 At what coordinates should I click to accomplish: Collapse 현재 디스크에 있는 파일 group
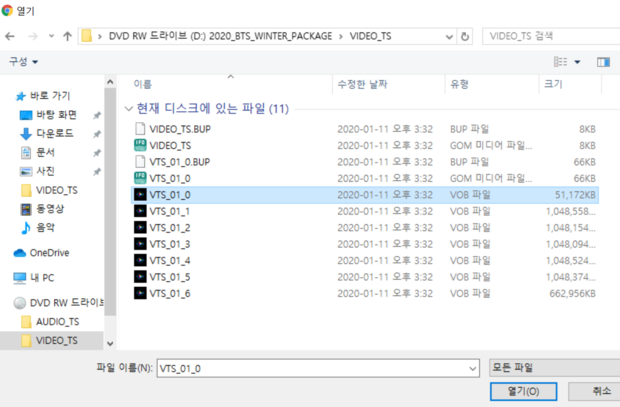(128, 109)
